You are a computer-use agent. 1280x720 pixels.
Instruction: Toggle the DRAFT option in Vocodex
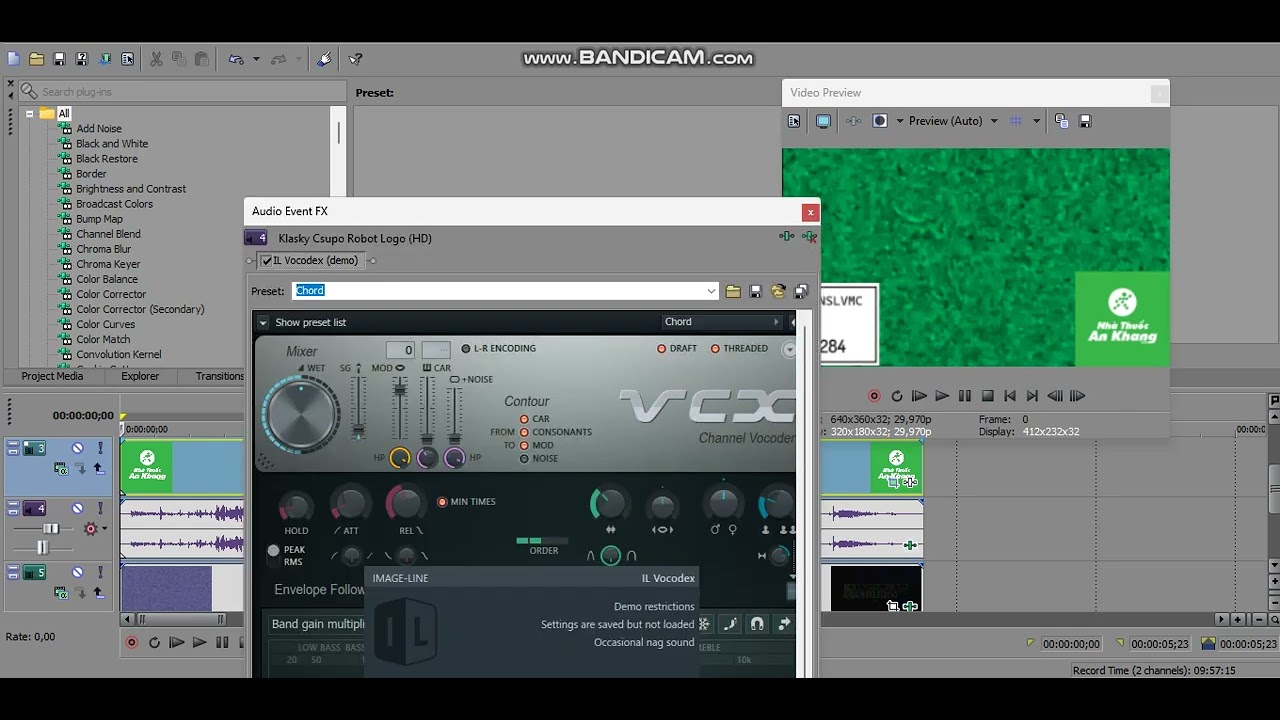click(677, 348)
